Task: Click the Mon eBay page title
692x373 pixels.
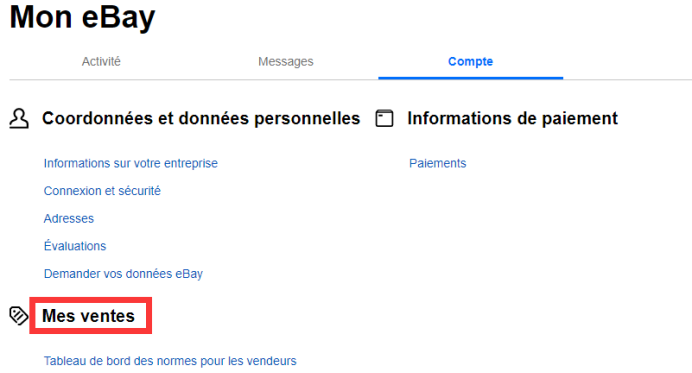Action: 82,18
